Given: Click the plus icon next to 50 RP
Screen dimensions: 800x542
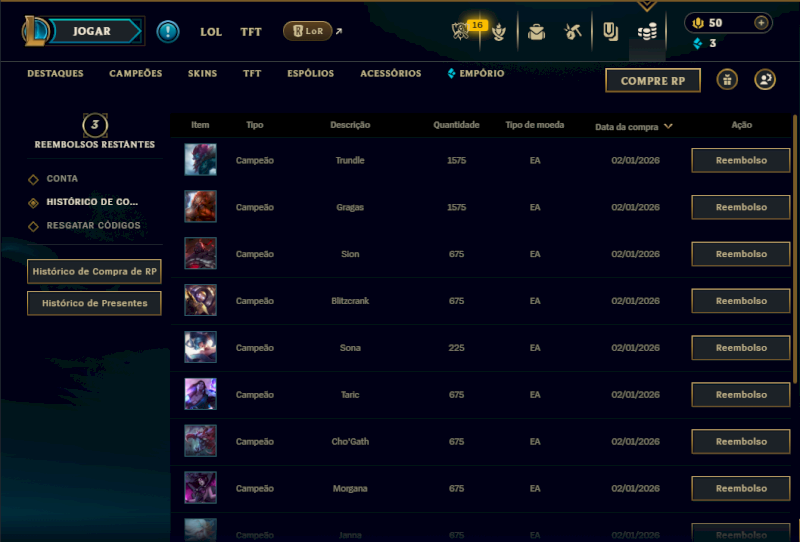Looking at the screenshot, I should (x=761, y=23).
